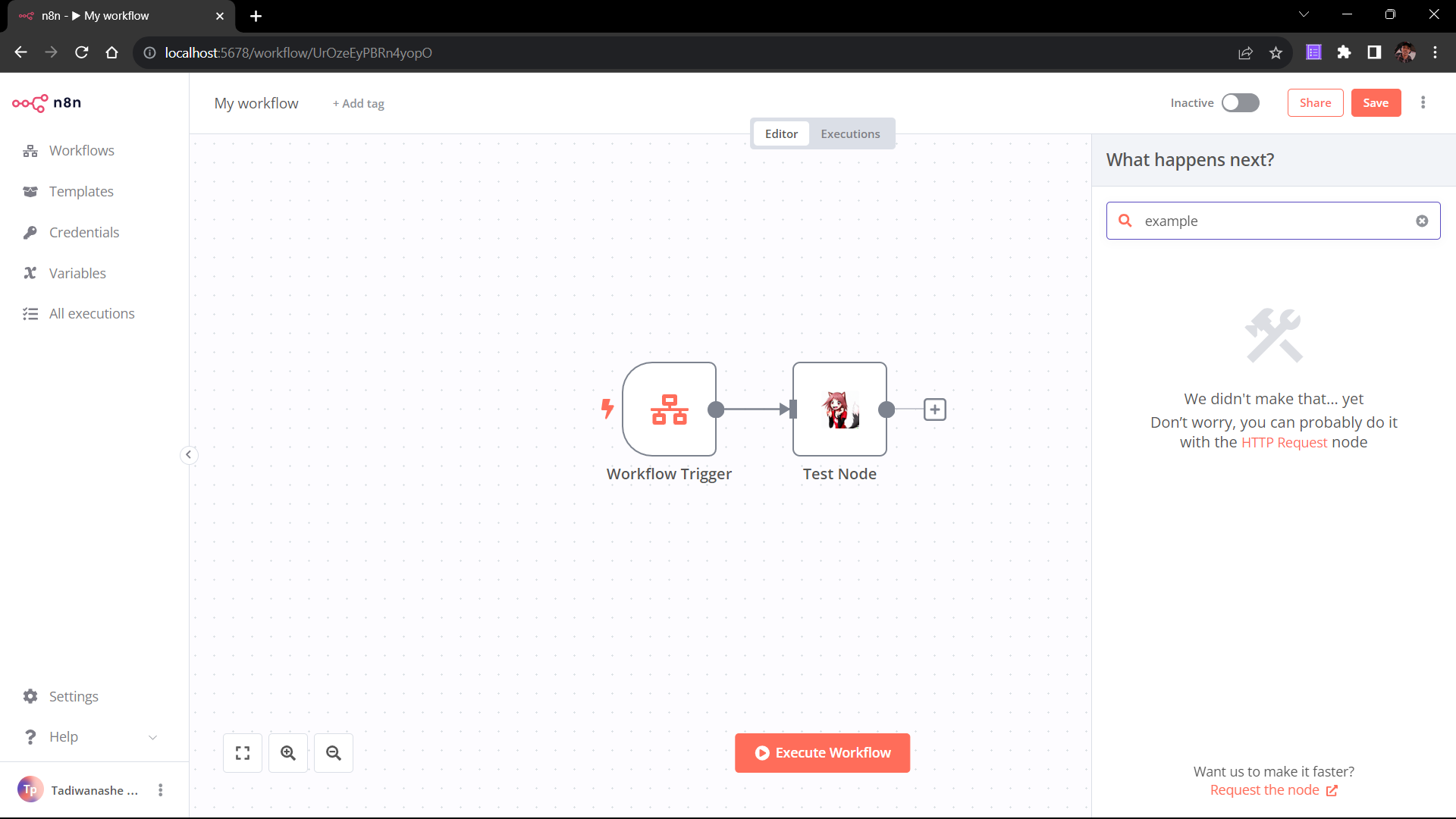The image size is (1456, 819).
Task: Bookmark page with browser star icon
Action: pyautogui.click(x=1276, y=52)
